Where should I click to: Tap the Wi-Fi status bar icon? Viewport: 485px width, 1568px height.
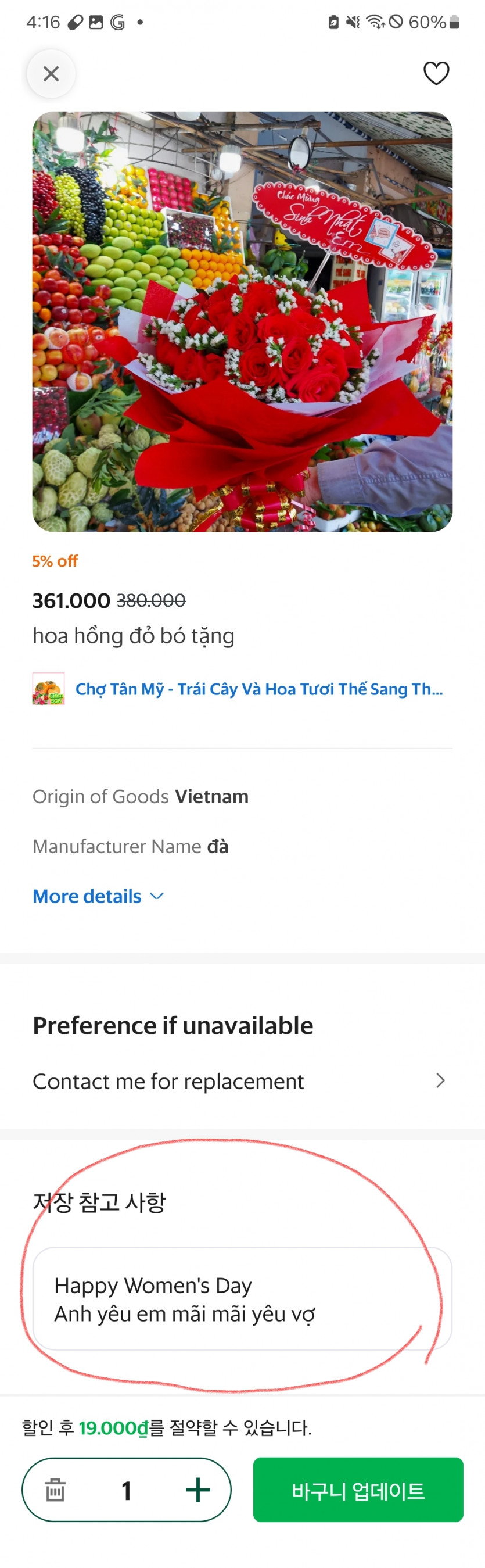coord(375,23)
